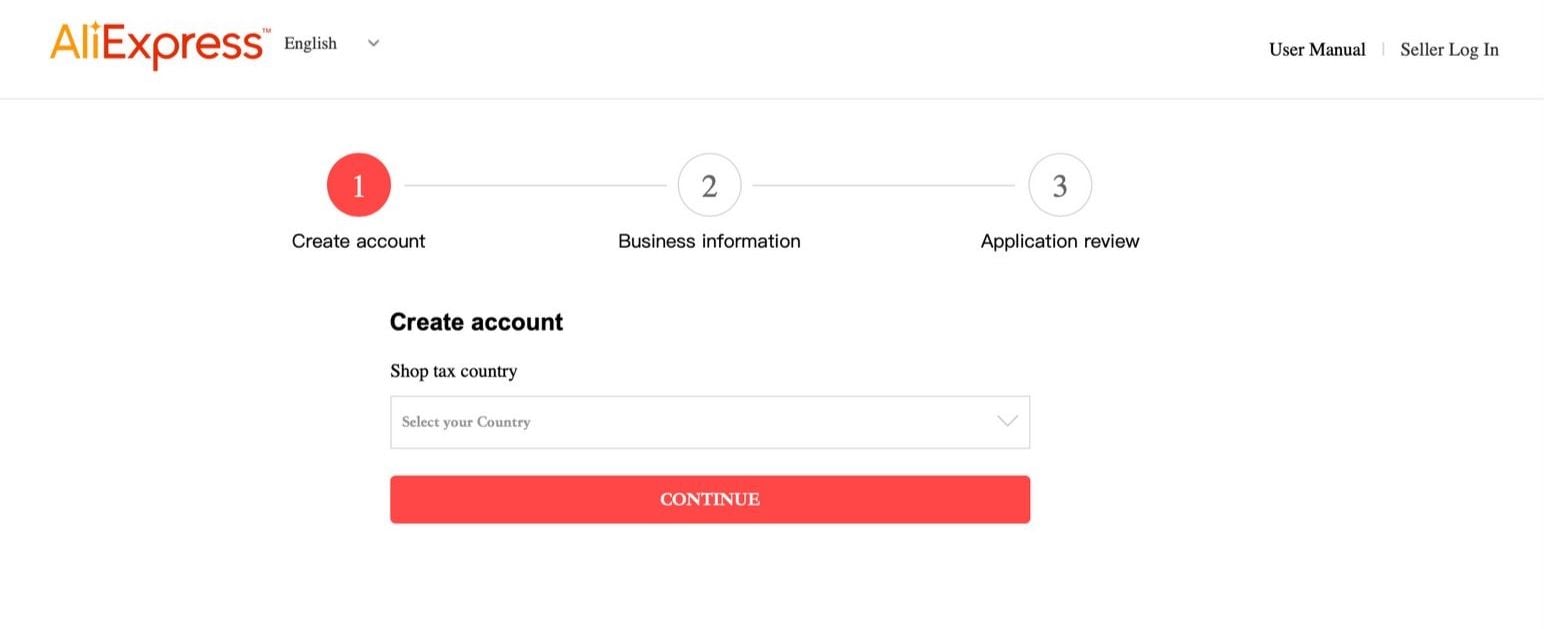This screenshot has width=1544, height=629.
Task: Select the English language label
Action: [310, 43]
